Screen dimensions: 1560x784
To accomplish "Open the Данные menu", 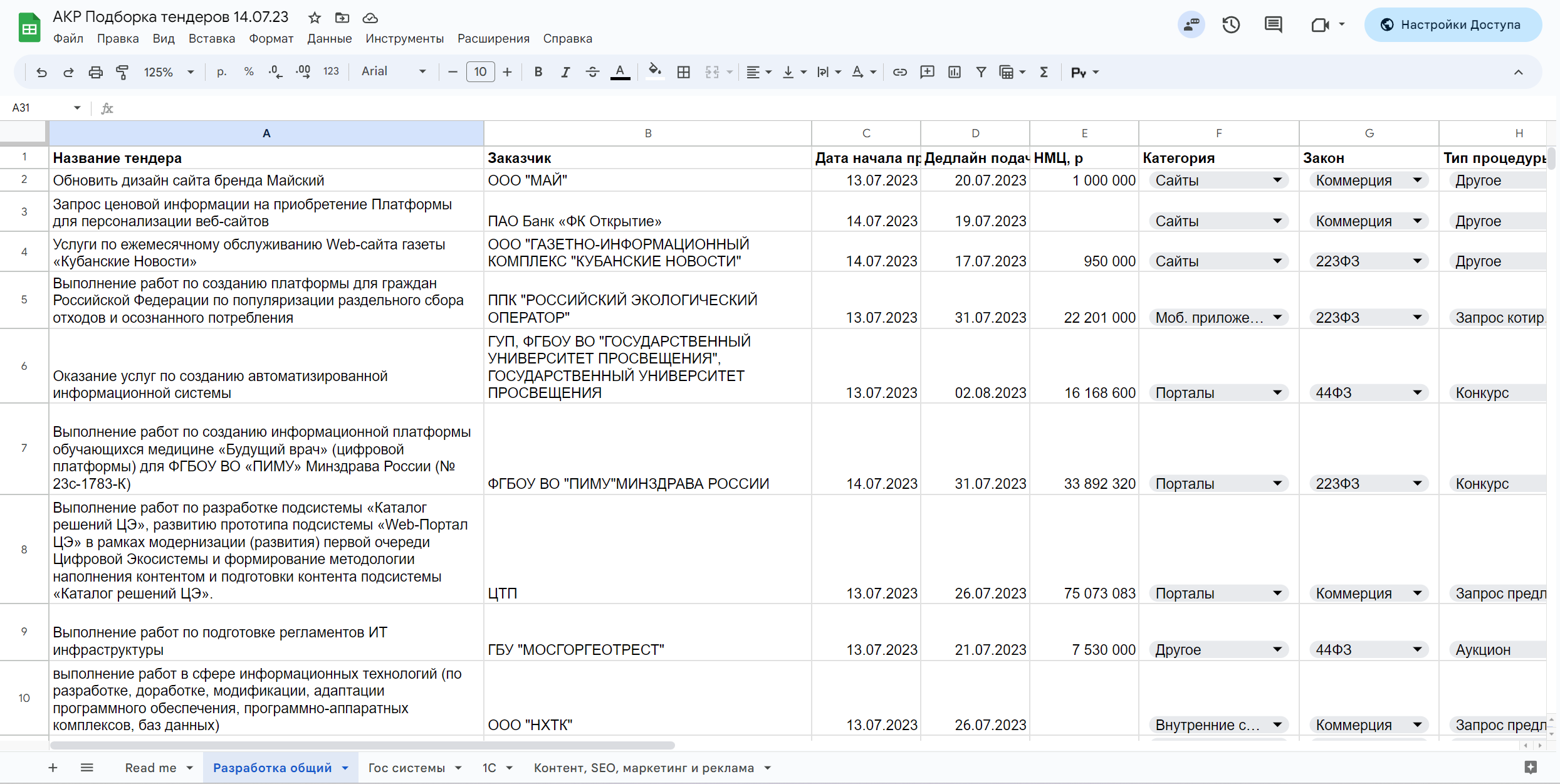I will pyautogui.click(x=329, y=39).
